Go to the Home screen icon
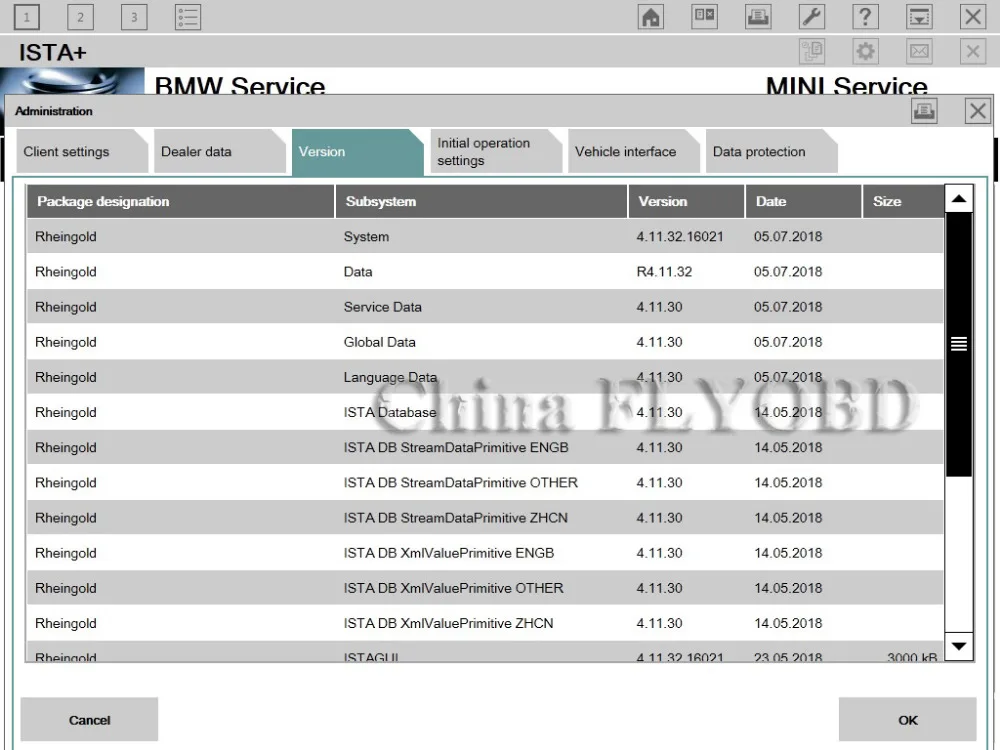This screenshot has height=750, width=1000. 651,17
